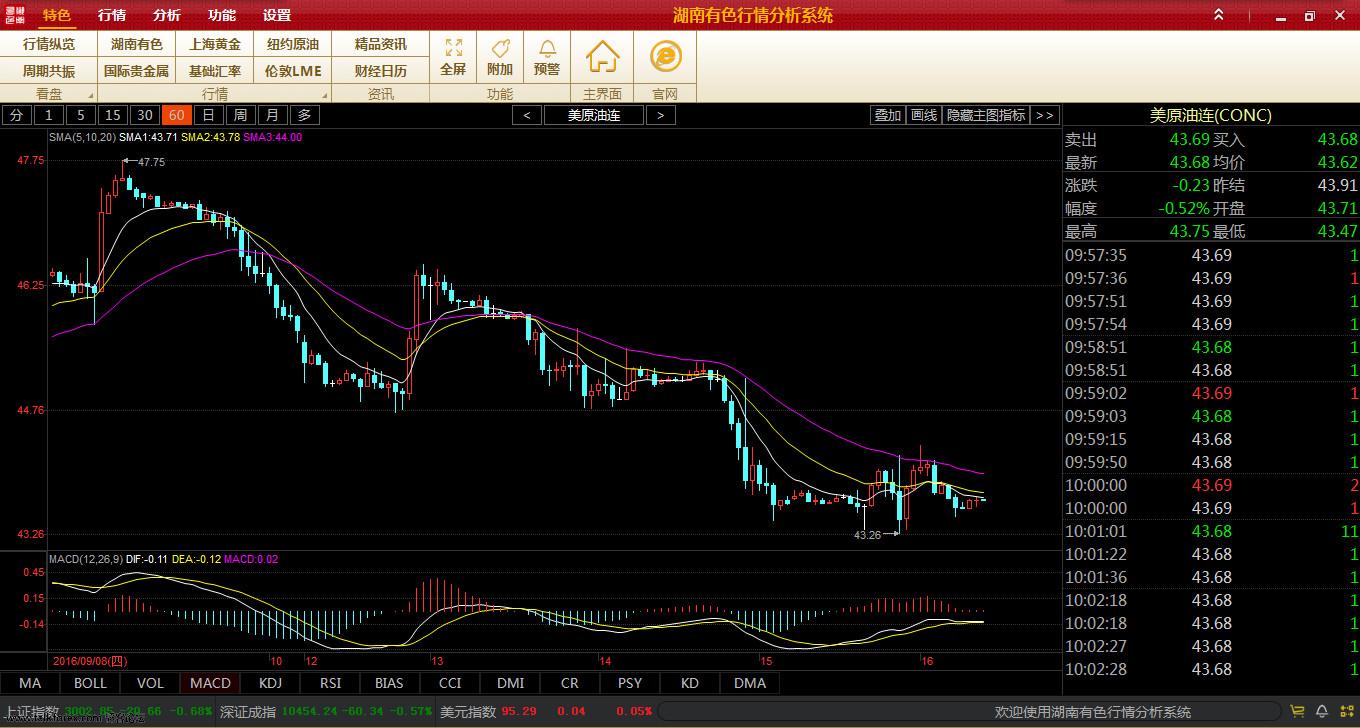Switch to previous instrument with < arrow

pyautogui.click(x=527, y=115)
